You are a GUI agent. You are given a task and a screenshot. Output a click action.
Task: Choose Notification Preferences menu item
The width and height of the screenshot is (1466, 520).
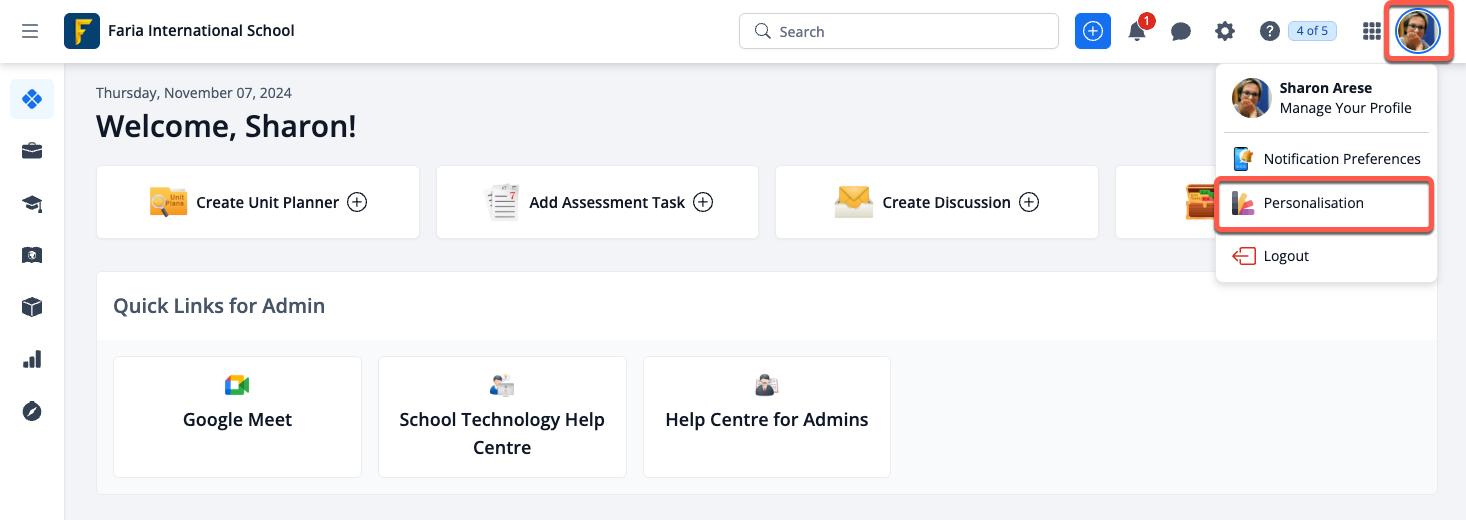click(x=1341, y=159)
